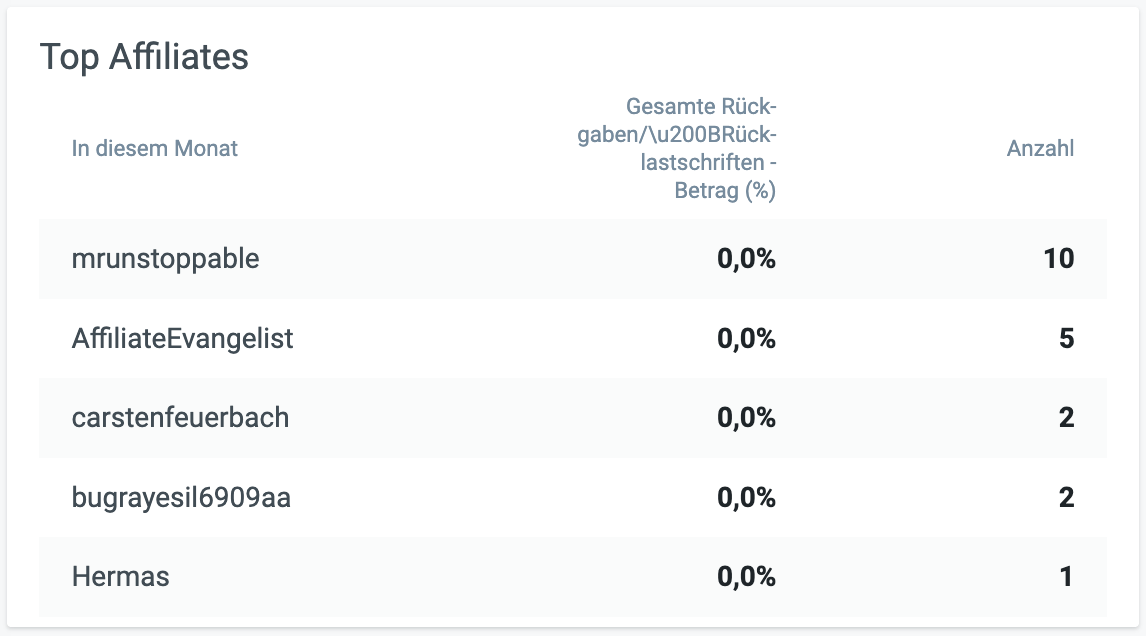Click the count 1 for Hermas
The image size is (1146, 636).
1066,577
